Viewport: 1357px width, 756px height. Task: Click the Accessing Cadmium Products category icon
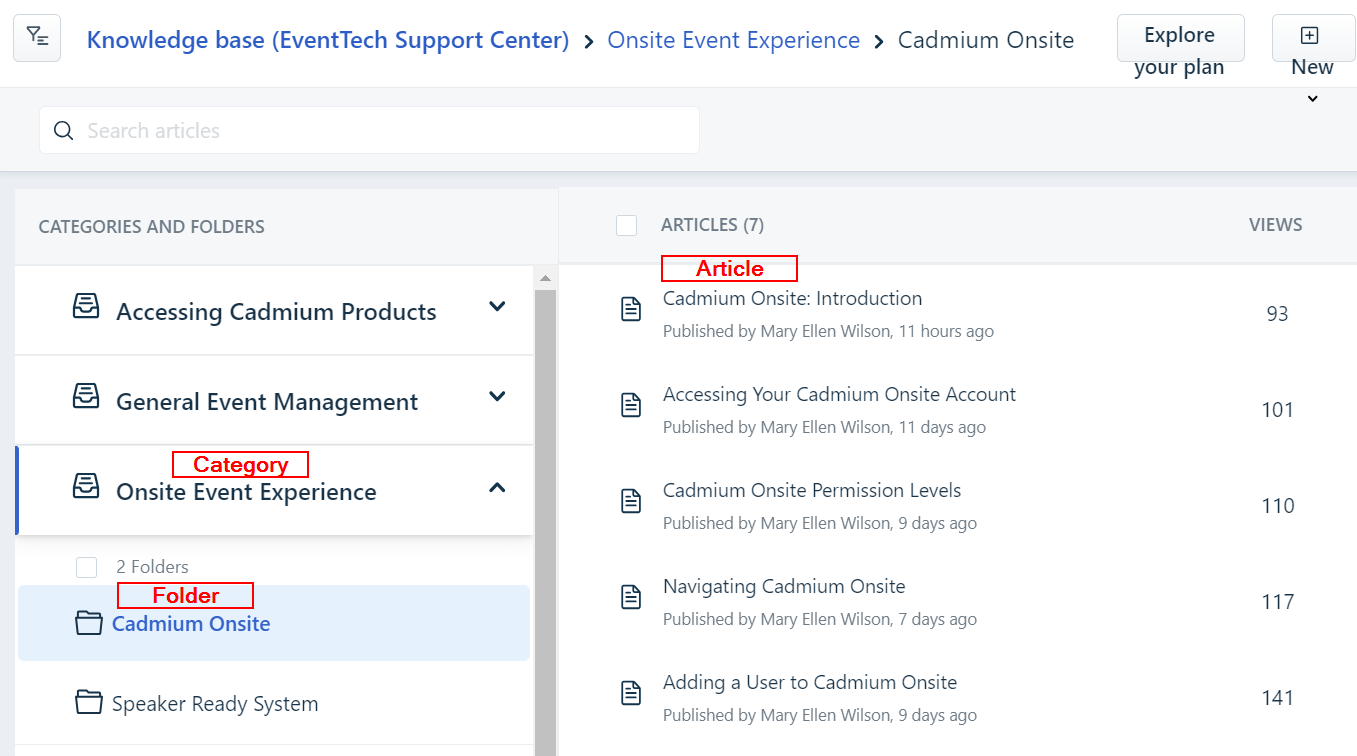86,306
